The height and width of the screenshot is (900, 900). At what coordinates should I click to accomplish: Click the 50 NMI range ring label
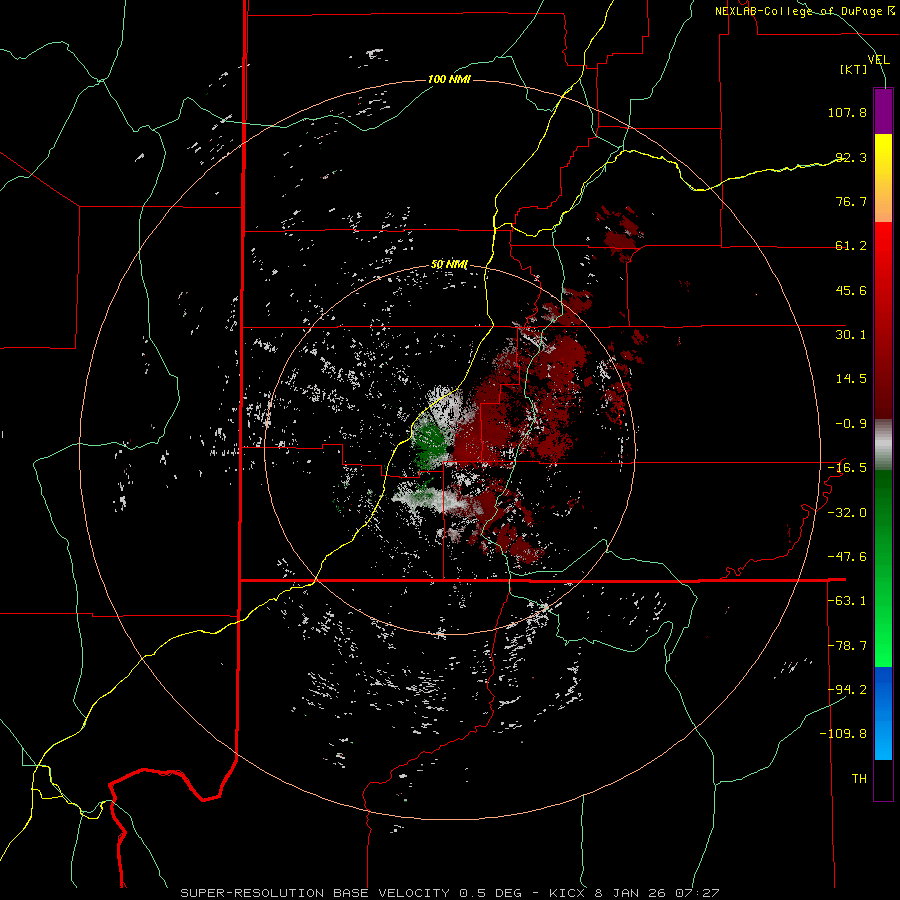point(449,265)
